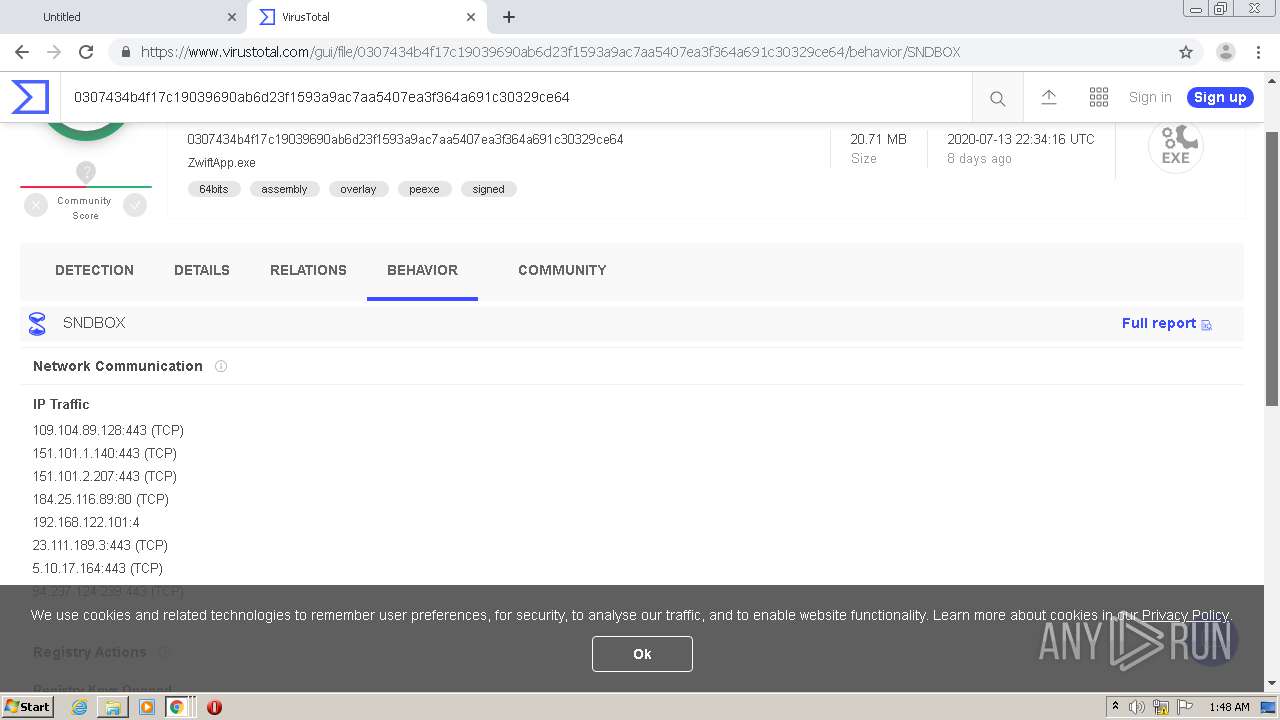Open the Windows Start menu

pyautogui.click(x=28, y=707)
